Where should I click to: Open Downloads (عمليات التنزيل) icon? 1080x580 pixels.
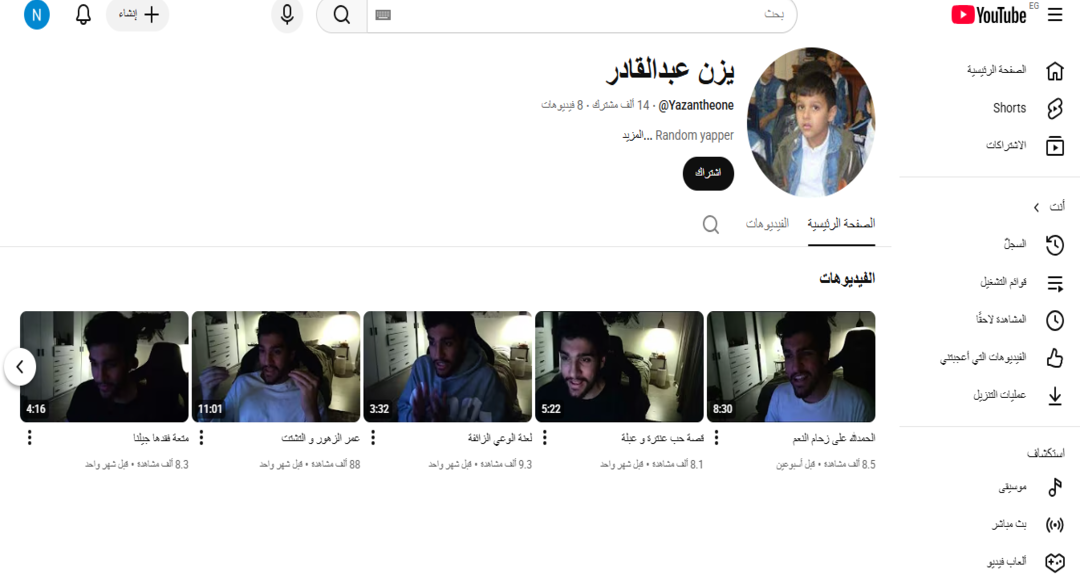click(1055, 395)
